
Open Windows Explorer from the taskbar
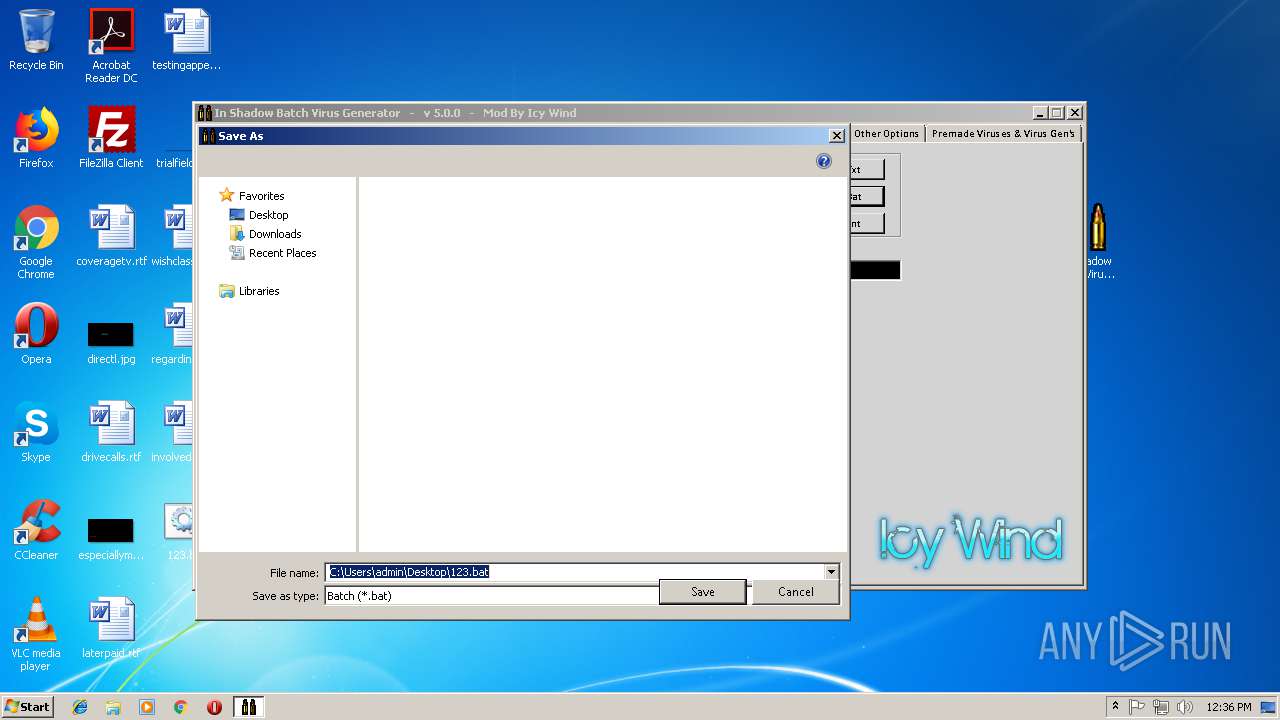pyautogui.click(x=113, y=707)
